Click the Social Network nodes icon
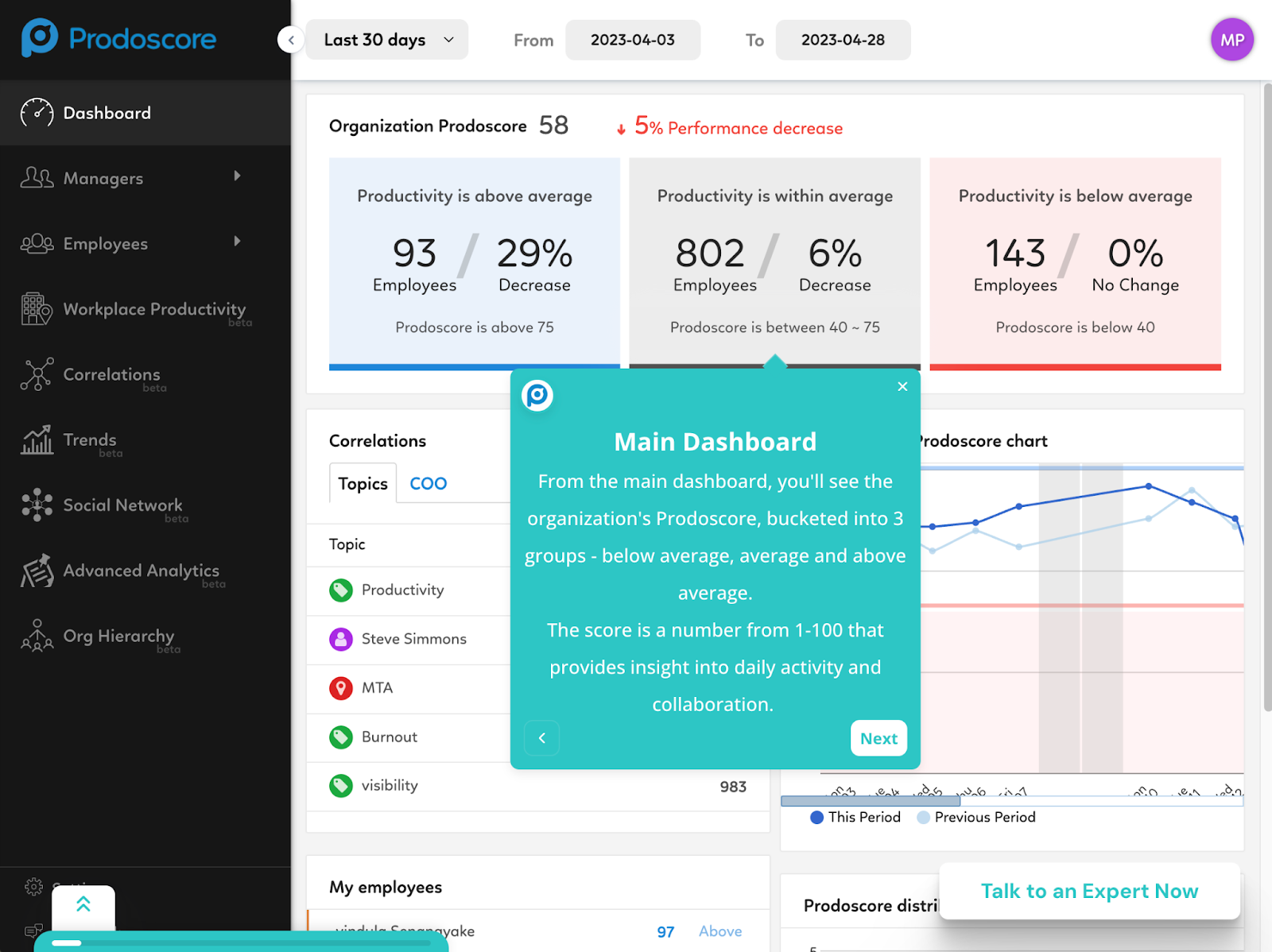Screen dimensions: 1272x952 point(37,505)
